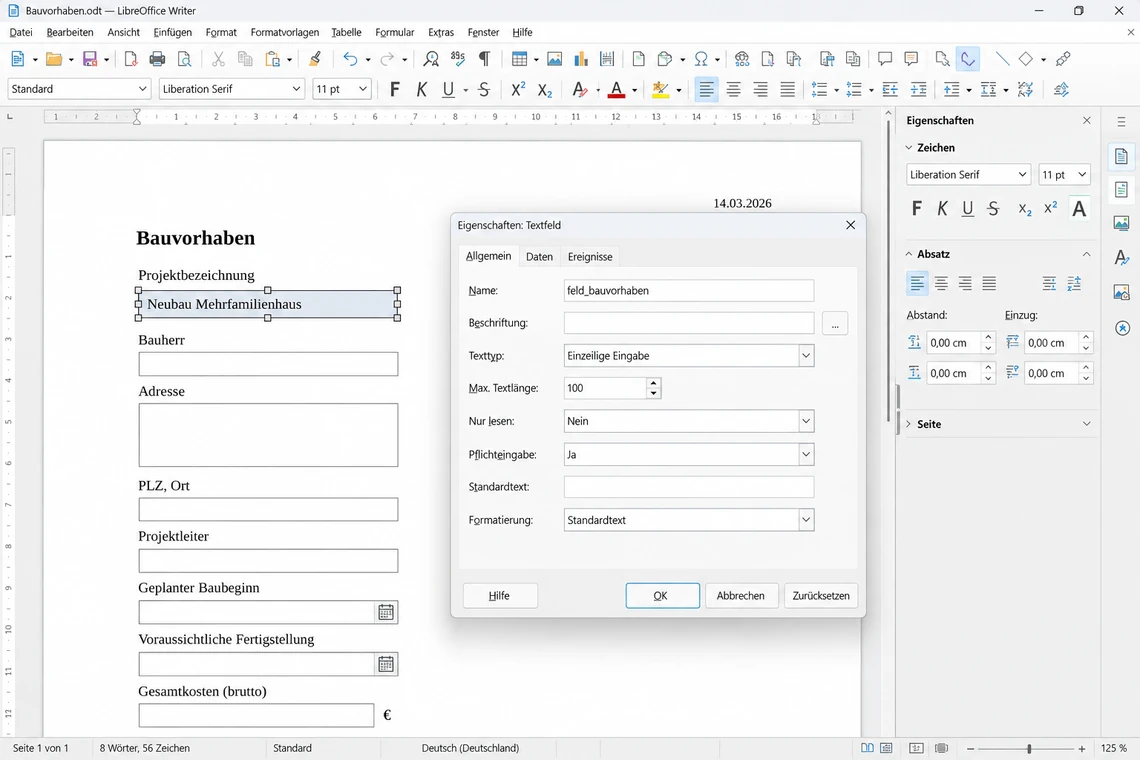Insert a table via toolbar icon
Image resolution: width=1140 pixels, height=760 pixels.
pos(519,59)
